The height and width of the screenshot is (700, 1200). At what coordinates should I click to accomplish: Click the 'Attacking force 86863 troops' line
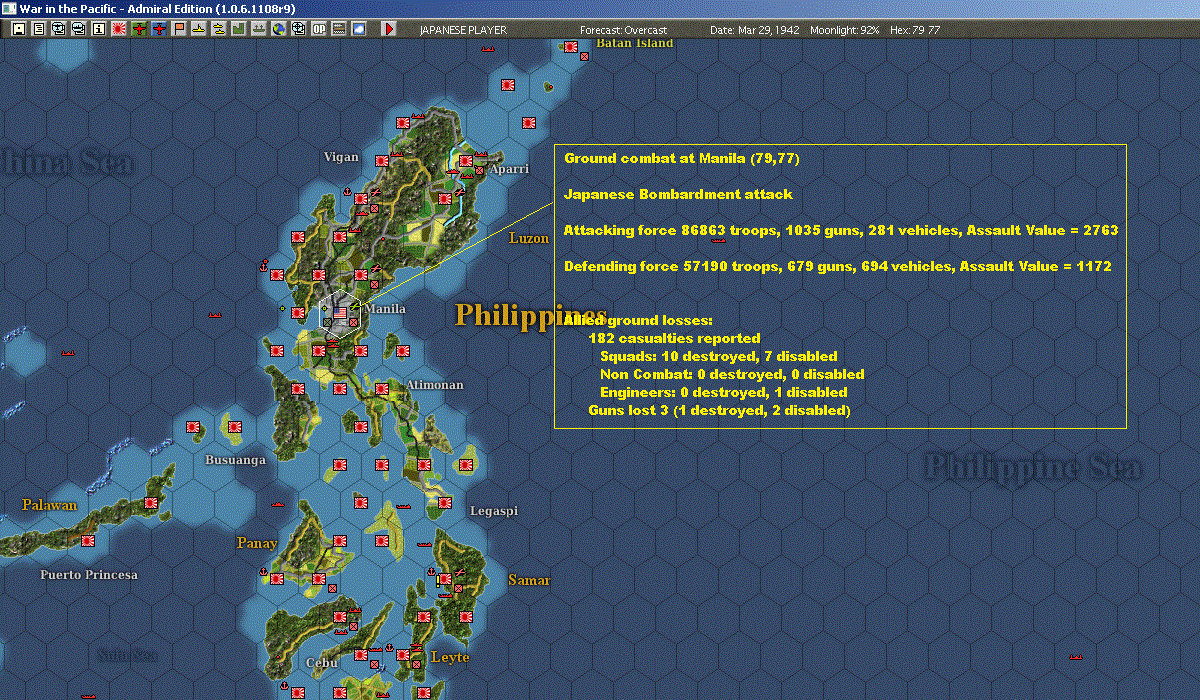pyautogui.click(x=841, y=230)
